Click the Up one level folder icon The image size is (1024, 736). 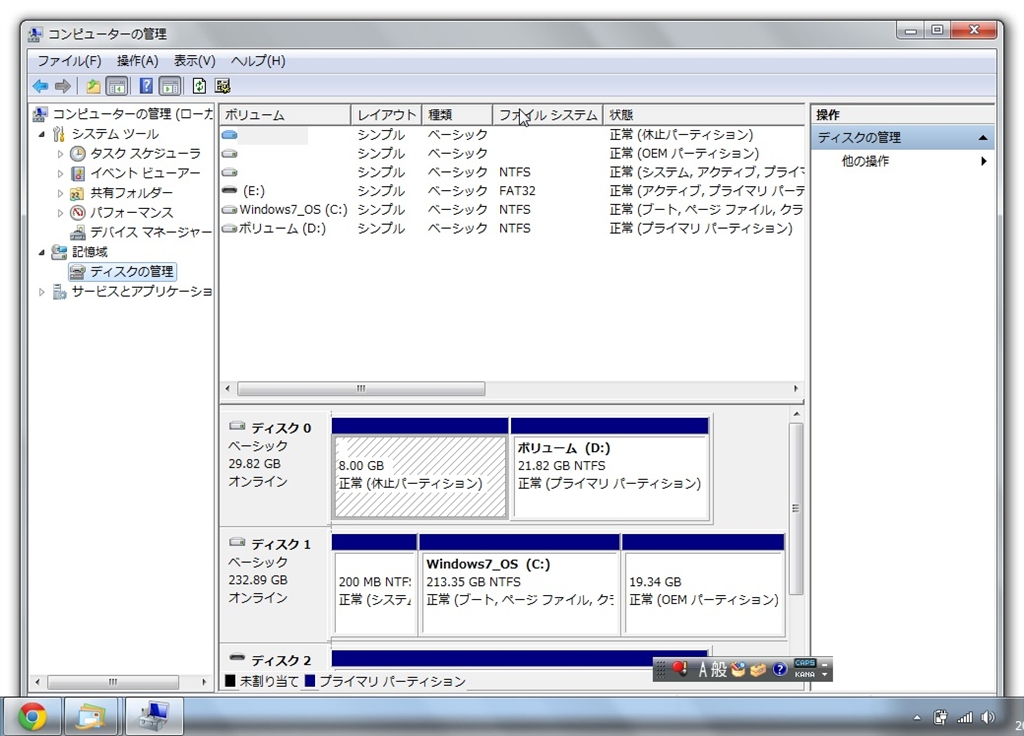(x=93, y=86)
